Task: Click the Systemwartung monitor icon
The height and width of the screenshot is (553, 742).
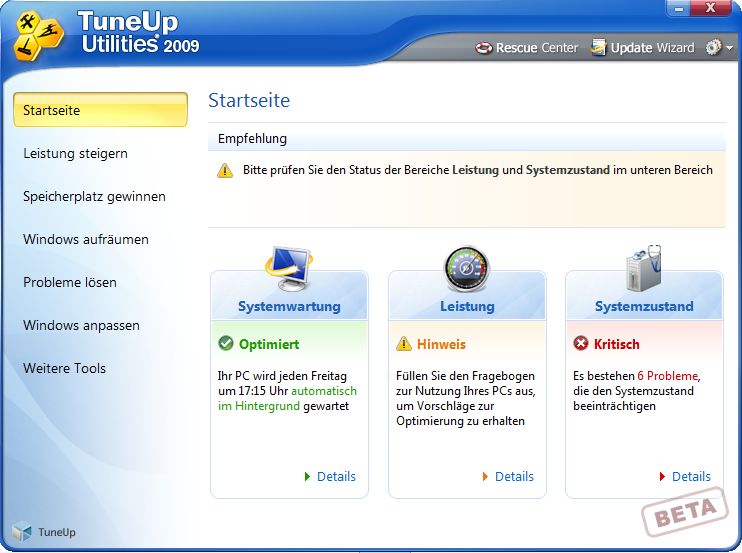Action: pyautogui.click(x=288, y=268)
